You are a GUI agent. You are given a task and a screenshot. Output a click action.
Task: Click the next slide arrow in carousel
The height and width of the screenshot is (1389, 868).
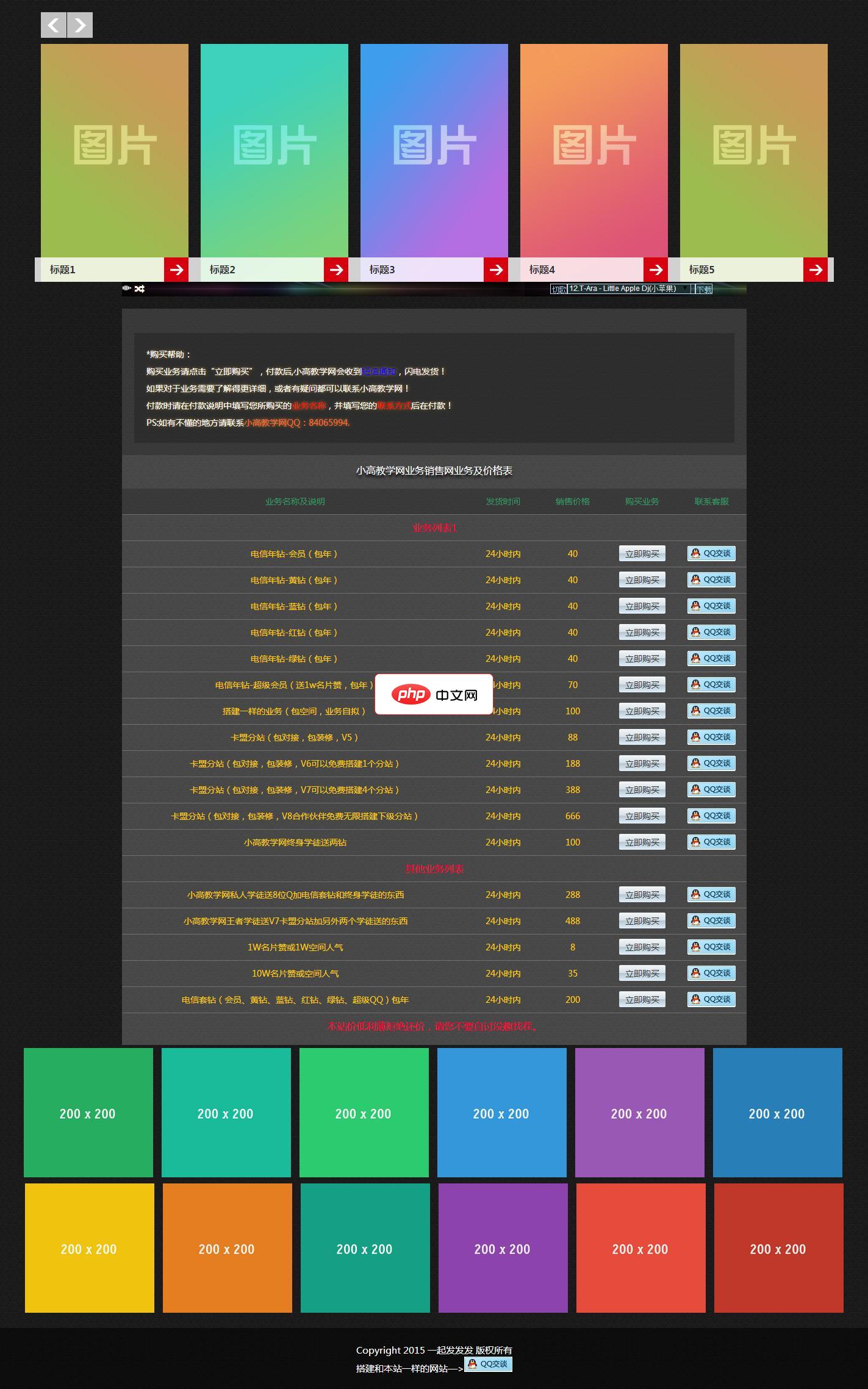80,25
